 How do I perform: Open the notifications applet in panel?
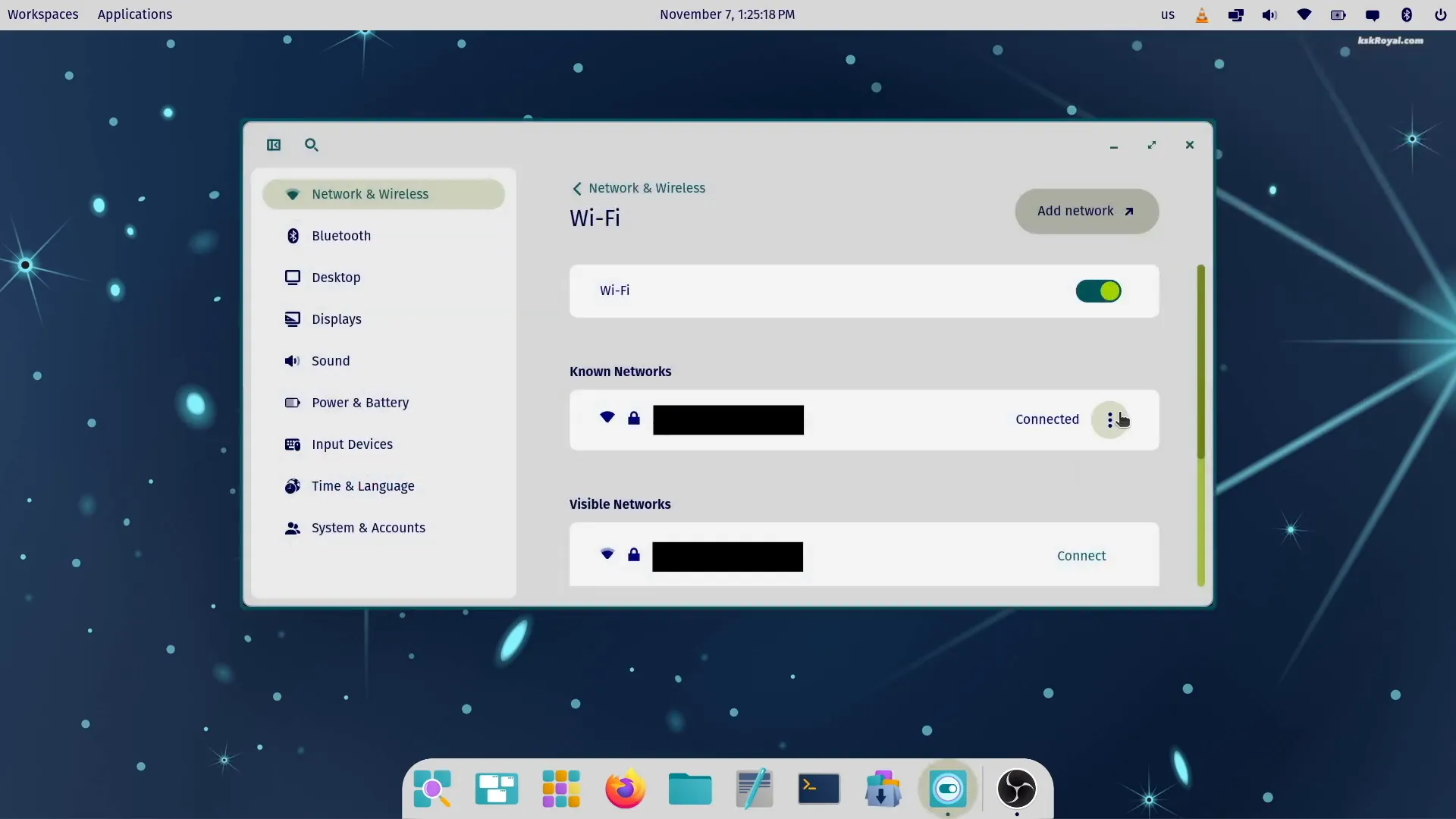1373,15
